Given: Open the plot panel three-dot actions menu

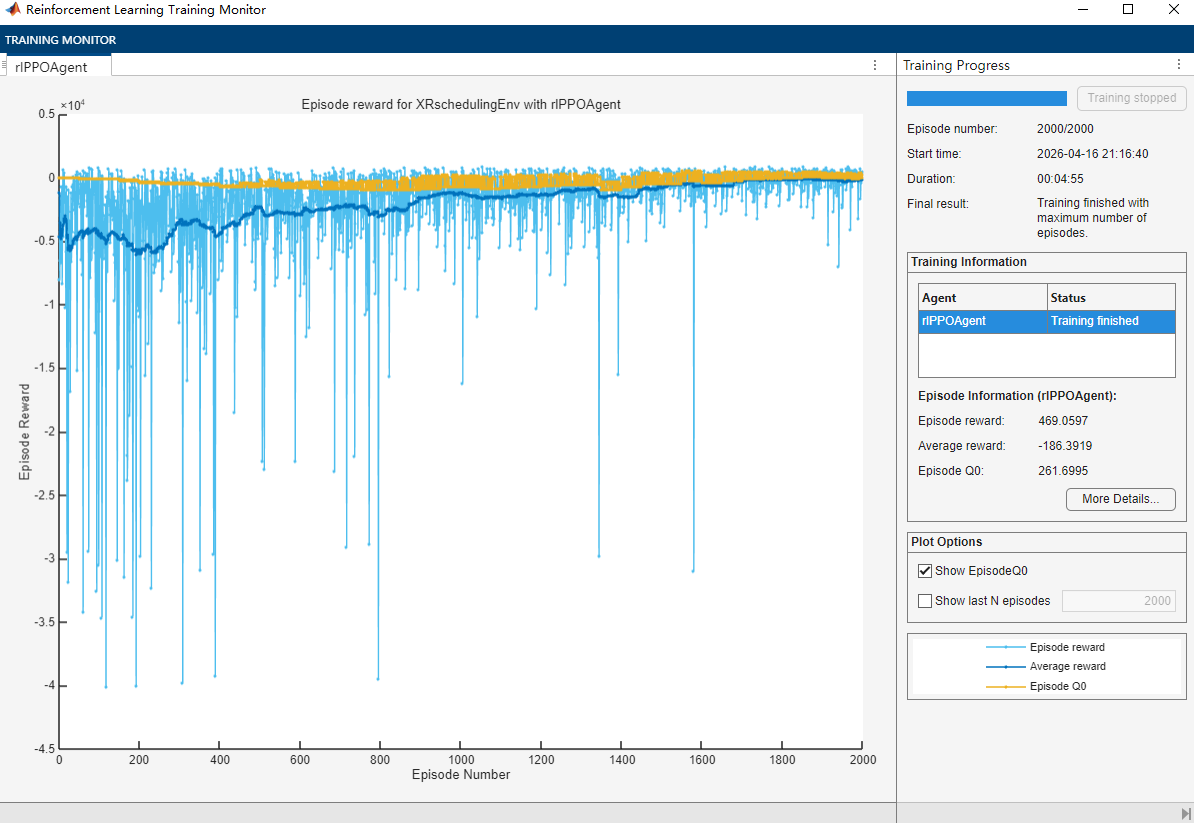Looking at the screenshot, I should click(875, 65).
